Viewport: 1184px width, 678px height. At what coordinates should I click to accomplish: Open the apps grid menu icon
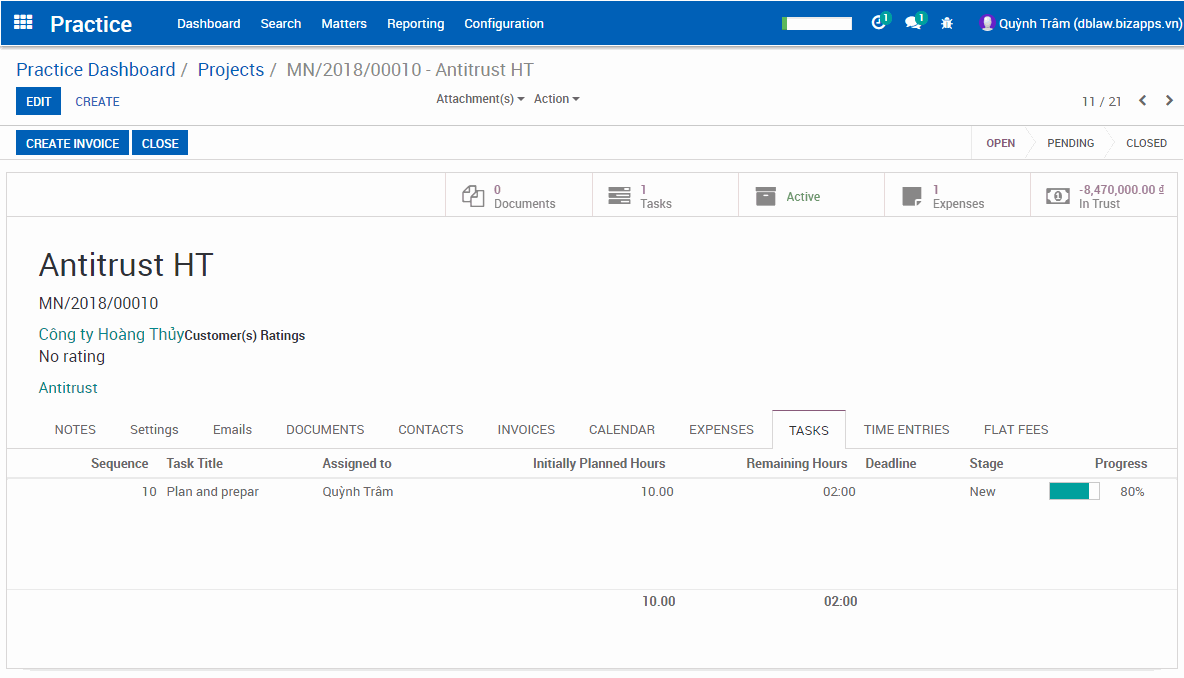tap(23, 22)
